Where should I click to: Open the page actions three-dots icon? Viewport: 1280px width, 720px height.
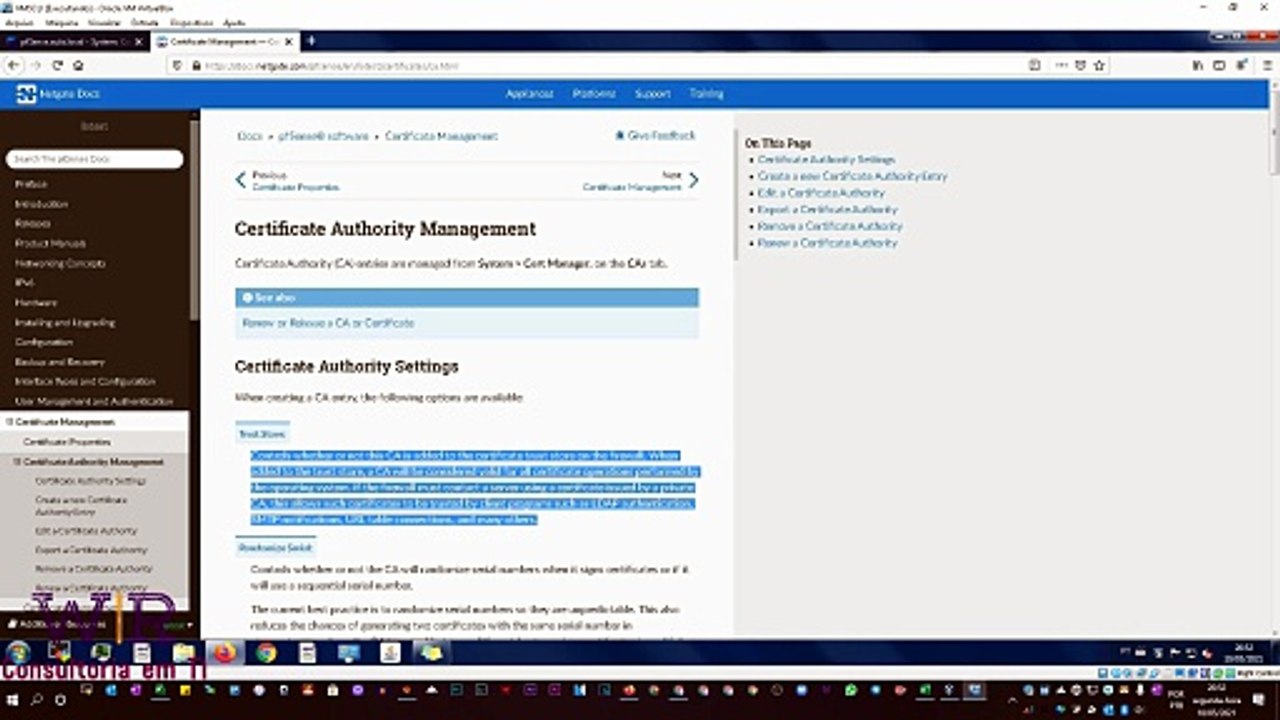tap(1062, 65)
